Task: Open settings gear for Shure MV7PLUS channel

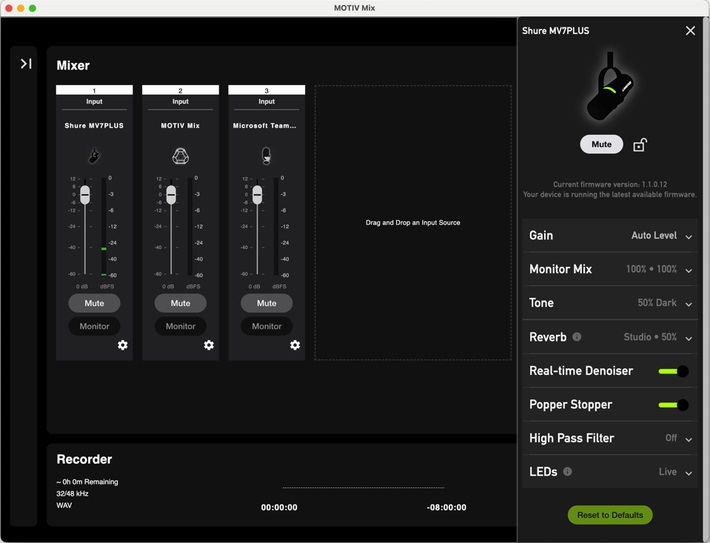Action: [122, 345]
